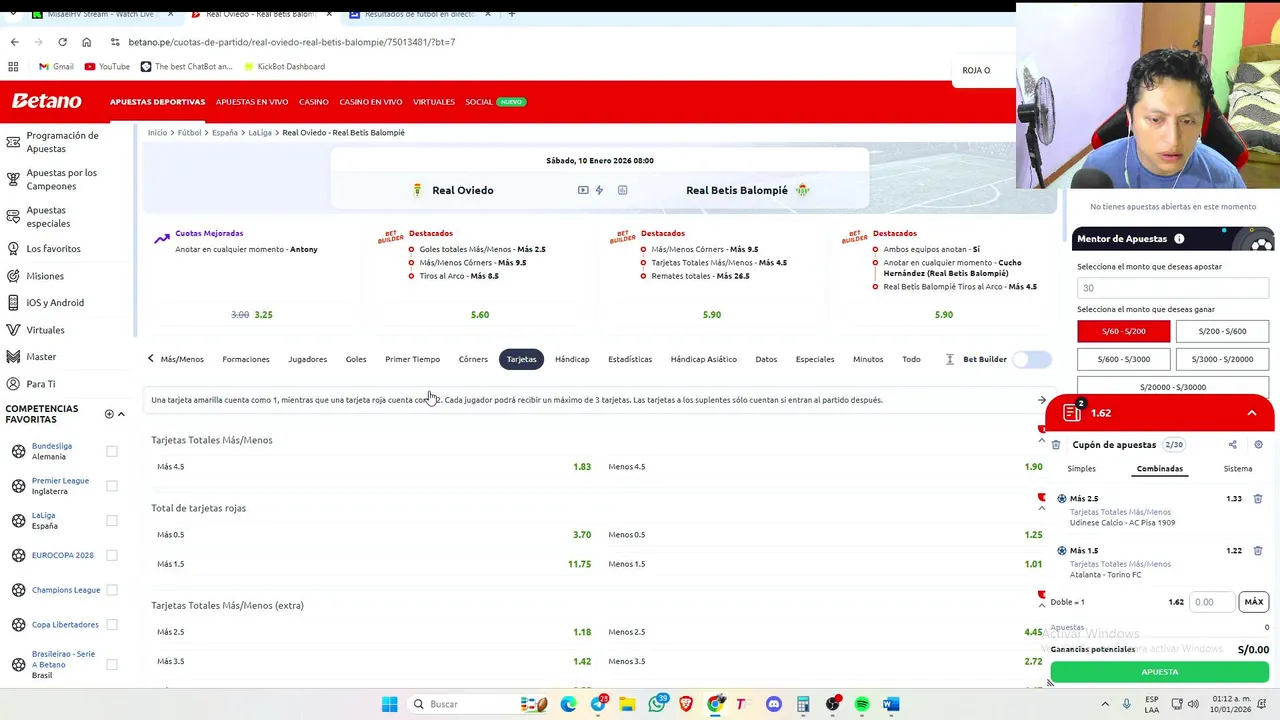
Task: Clear all bets with coupon trash icon
Action: point(1056,445)
